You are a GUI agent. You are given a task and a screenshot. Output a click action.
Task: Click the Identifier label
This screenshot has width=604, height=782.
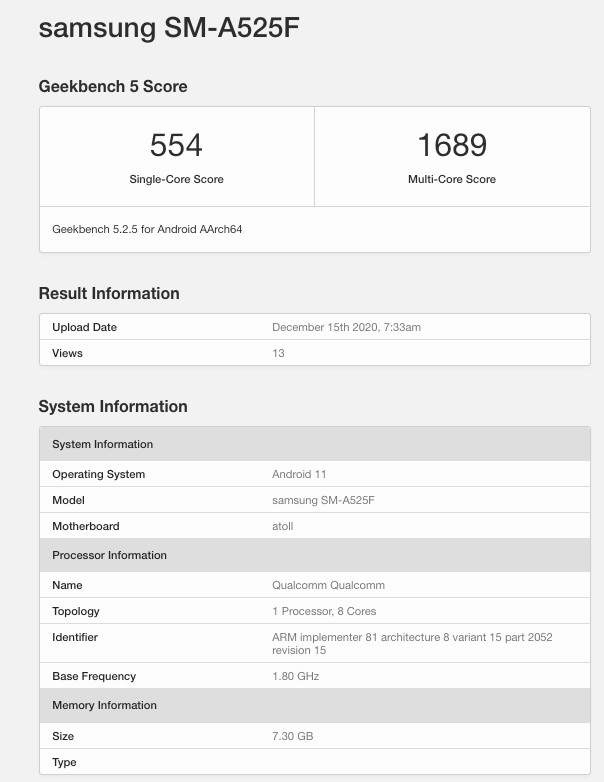point(75,637)
